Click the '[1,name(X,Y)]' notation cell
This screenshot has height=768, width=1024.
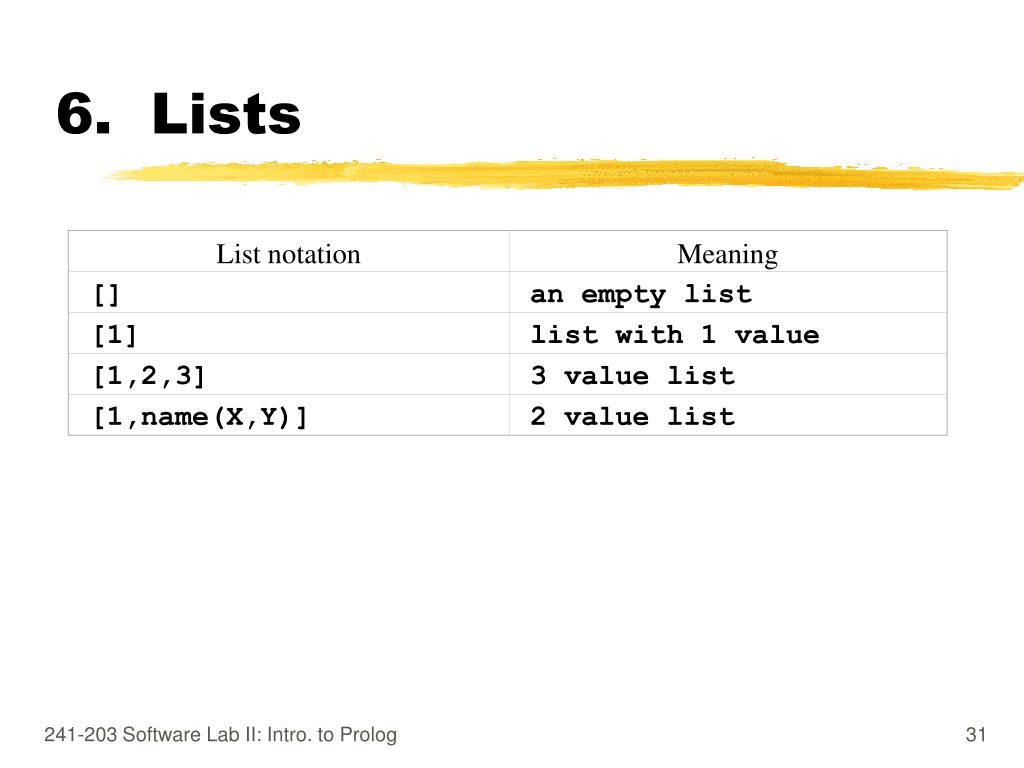tap(289, 415)
